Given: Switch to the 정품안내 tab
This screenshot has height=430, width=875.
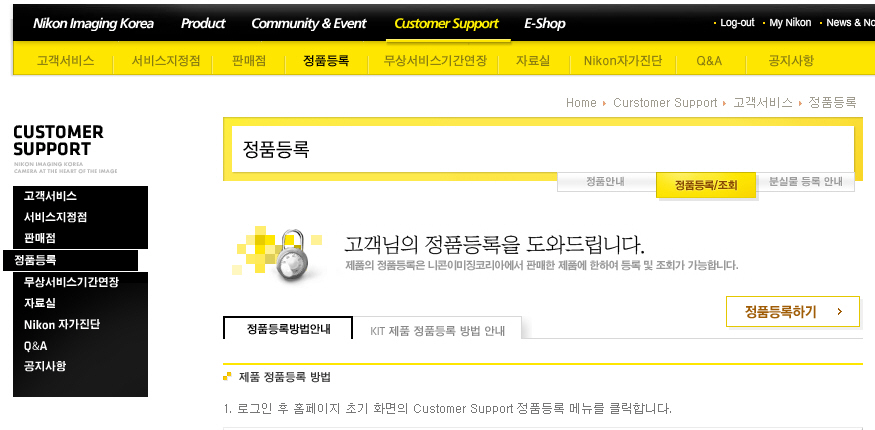Looking at the screenshot, I should pyautogui.click(x=606, y=182).
